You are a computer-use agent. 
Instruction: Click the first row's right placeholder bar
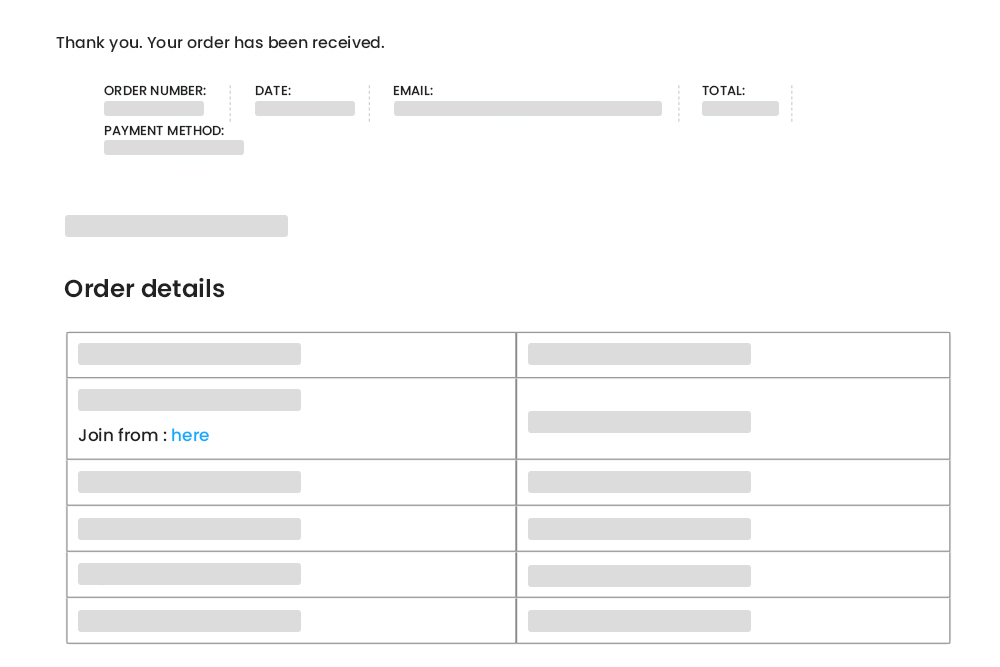click(x=639, y=354)
